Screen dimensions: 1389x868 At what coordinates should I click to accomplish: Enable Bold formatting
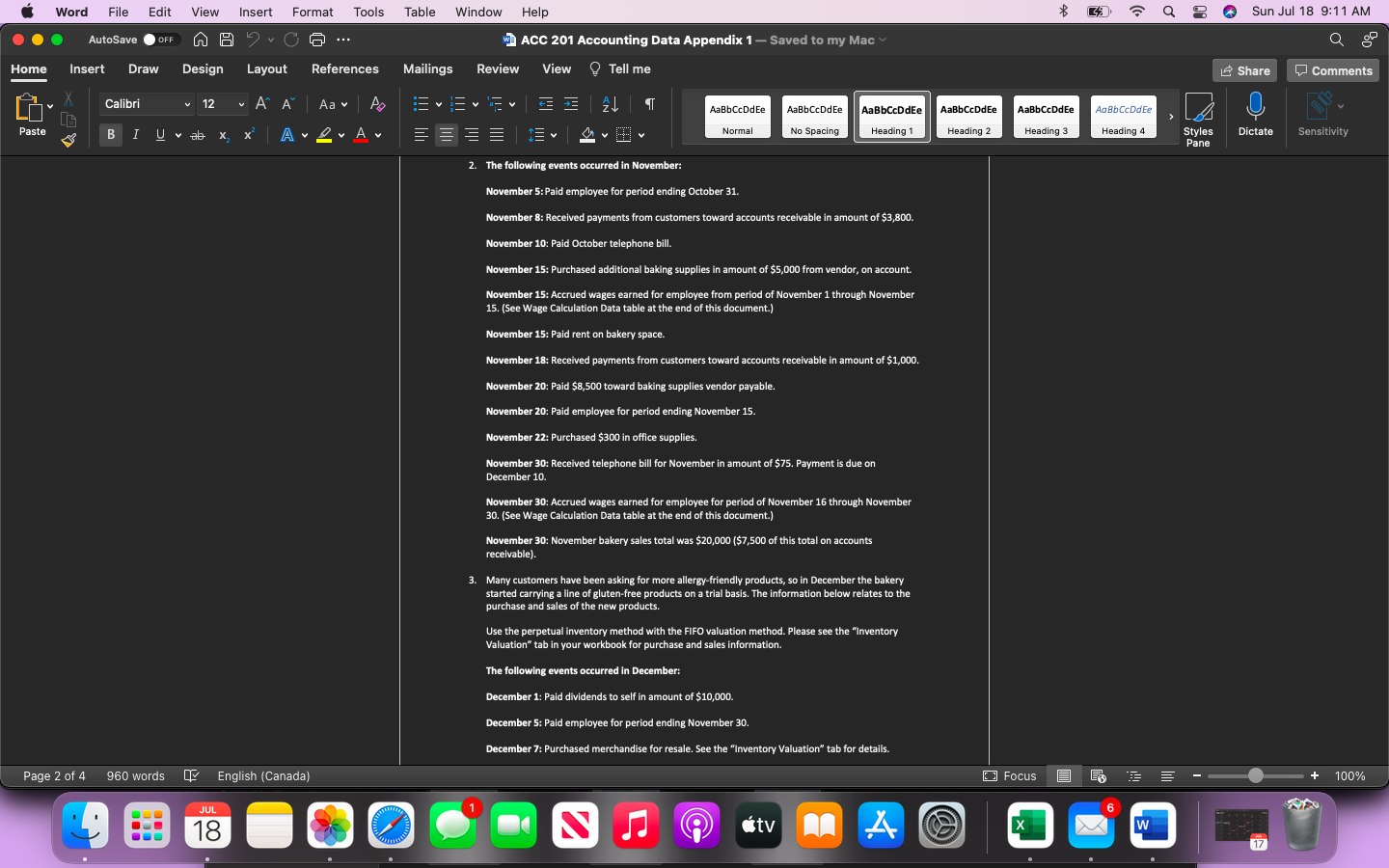tap(111, 134)
